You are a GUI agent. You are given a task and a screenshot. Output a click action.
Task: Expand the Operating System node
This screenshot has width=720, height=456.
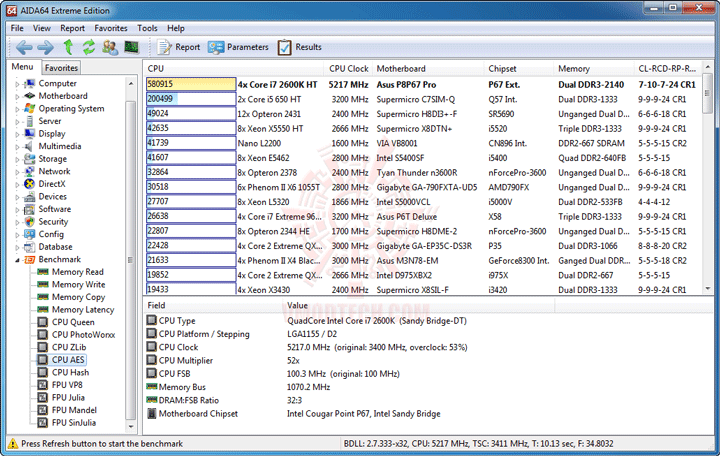(17, 109)
